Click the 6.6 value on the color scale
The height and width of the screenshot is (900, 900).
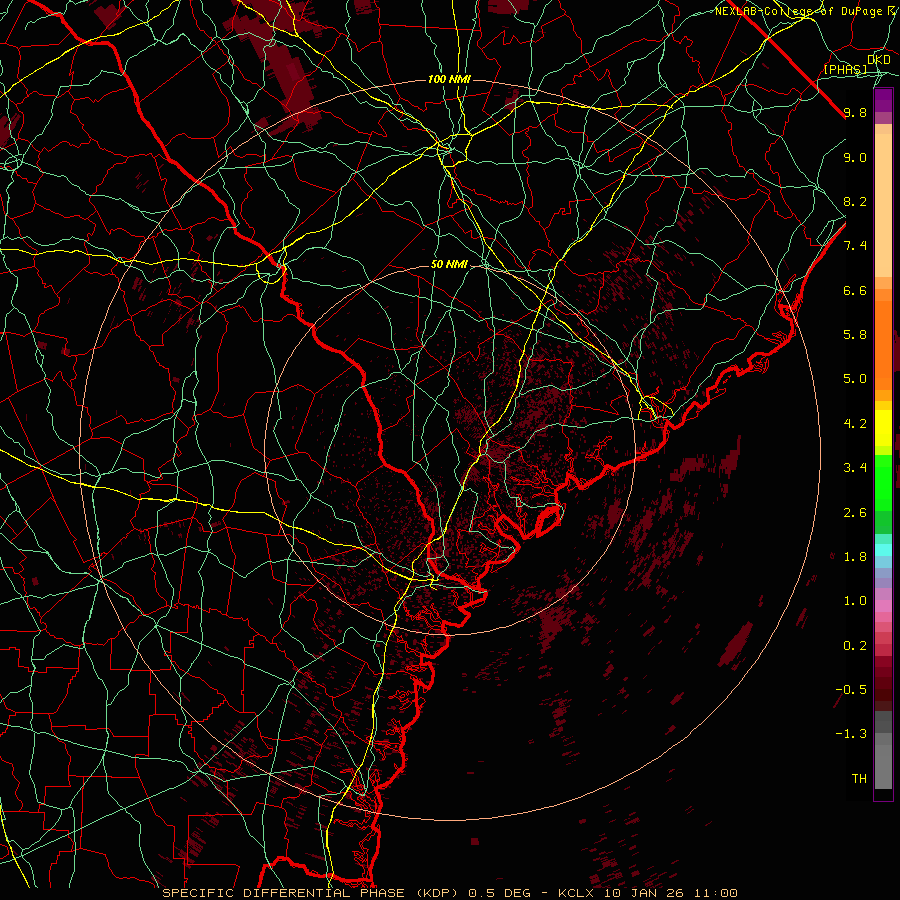(x=855, y=290)
